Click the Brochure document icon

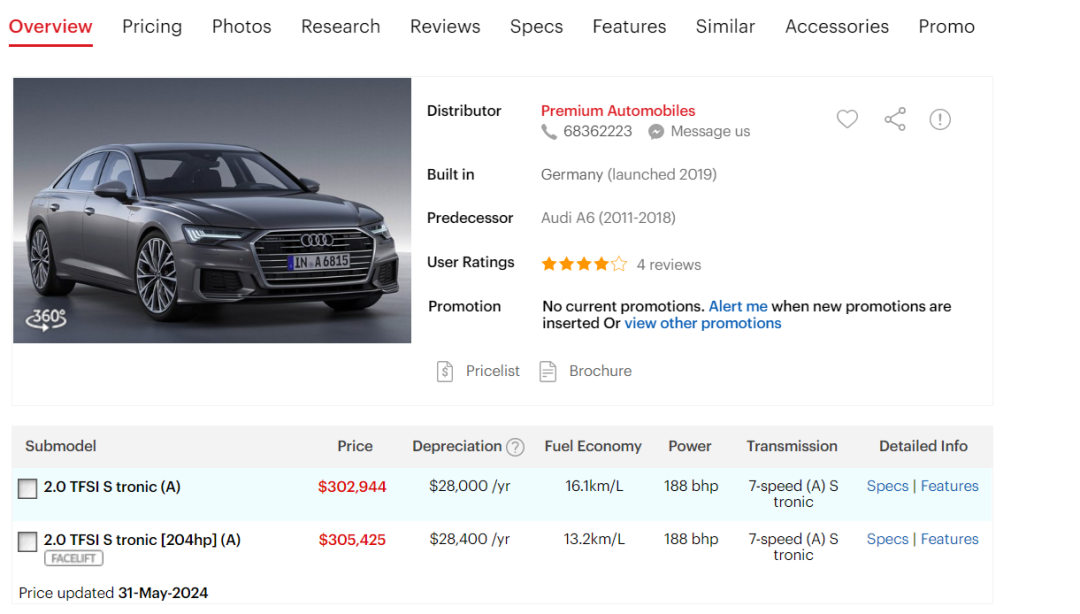click(548, 371)
